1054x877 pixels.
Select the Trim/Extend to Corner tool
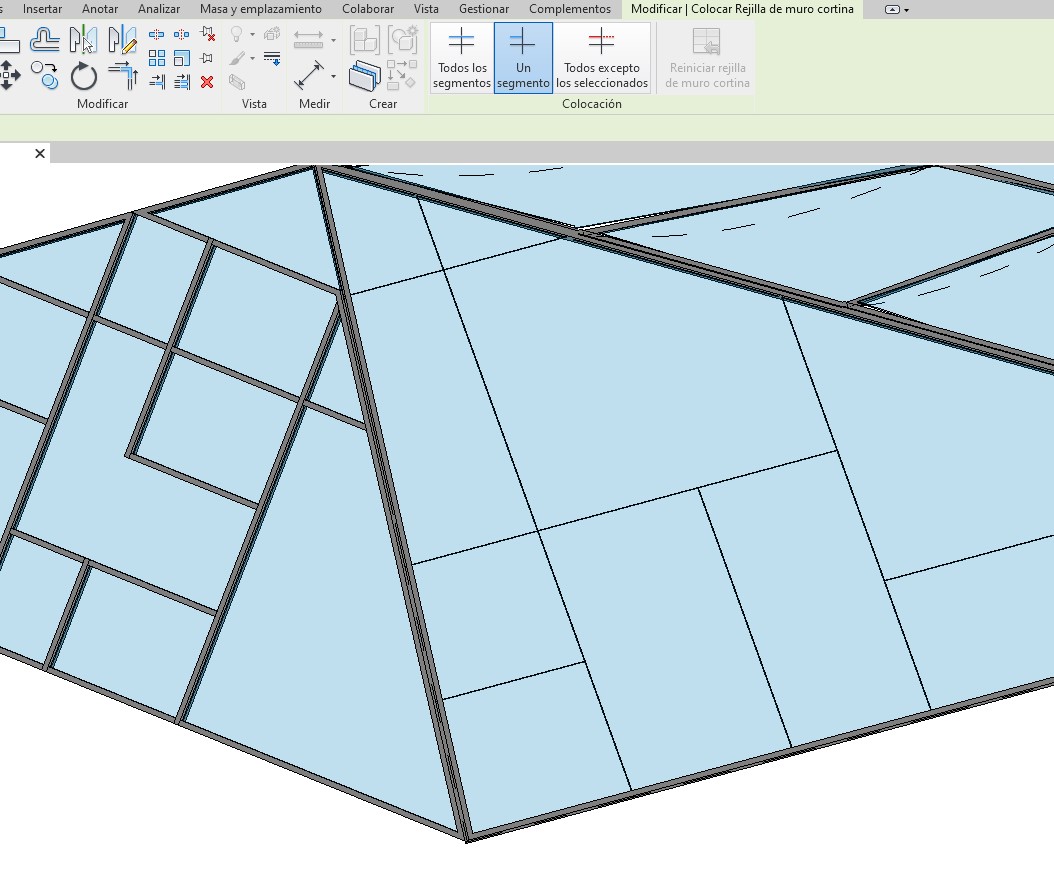(x=123, y=76)
